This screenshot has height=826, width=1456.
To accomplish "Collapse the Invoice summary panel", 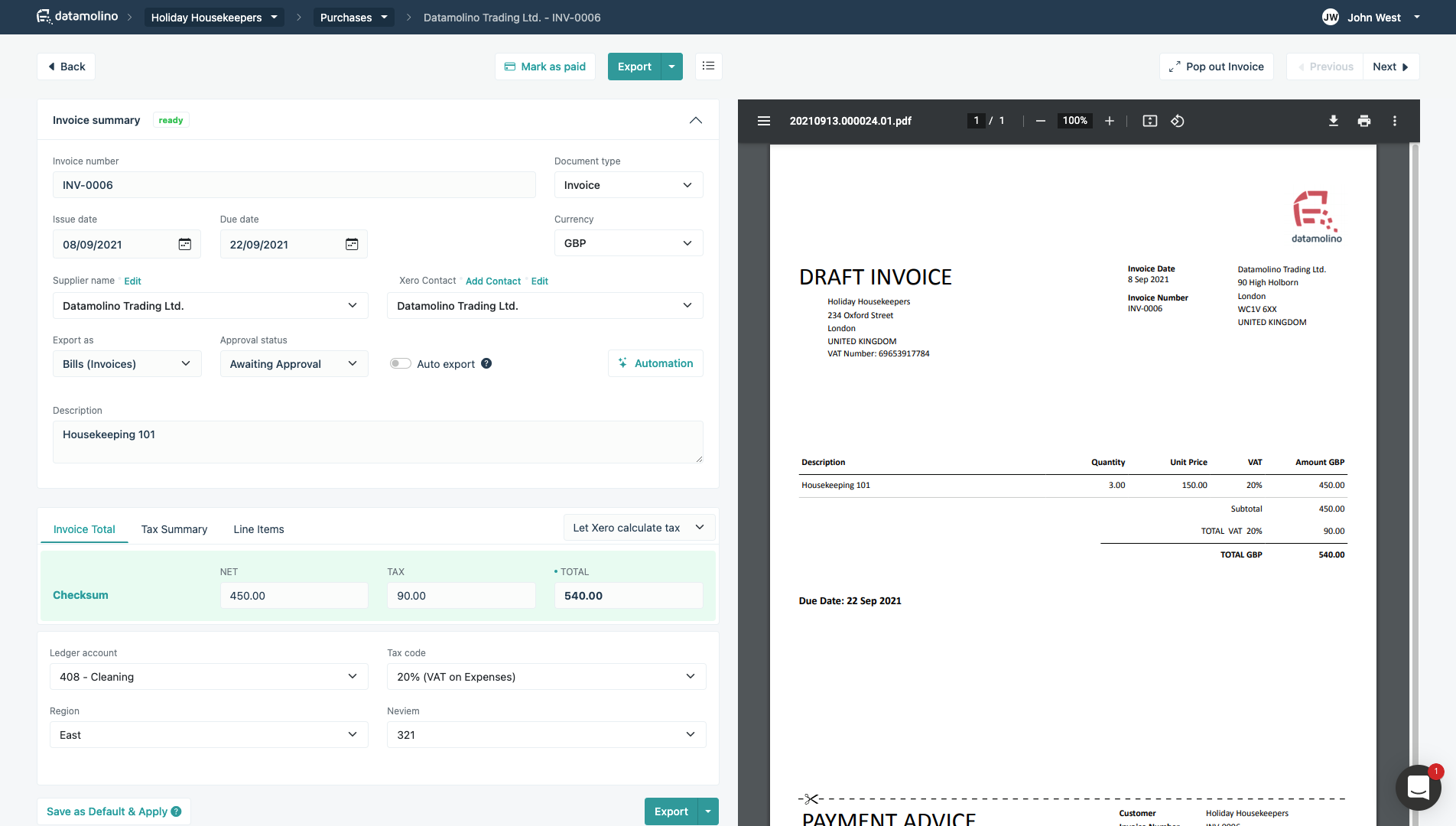I will (x=695, y=120).
